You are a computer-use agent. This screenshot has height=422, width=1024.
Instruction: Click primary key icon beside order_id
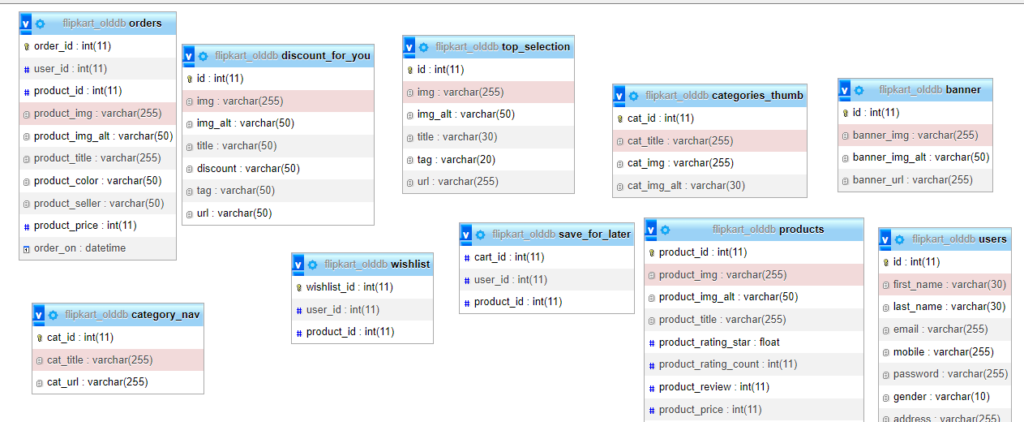[x=27, y=46]
